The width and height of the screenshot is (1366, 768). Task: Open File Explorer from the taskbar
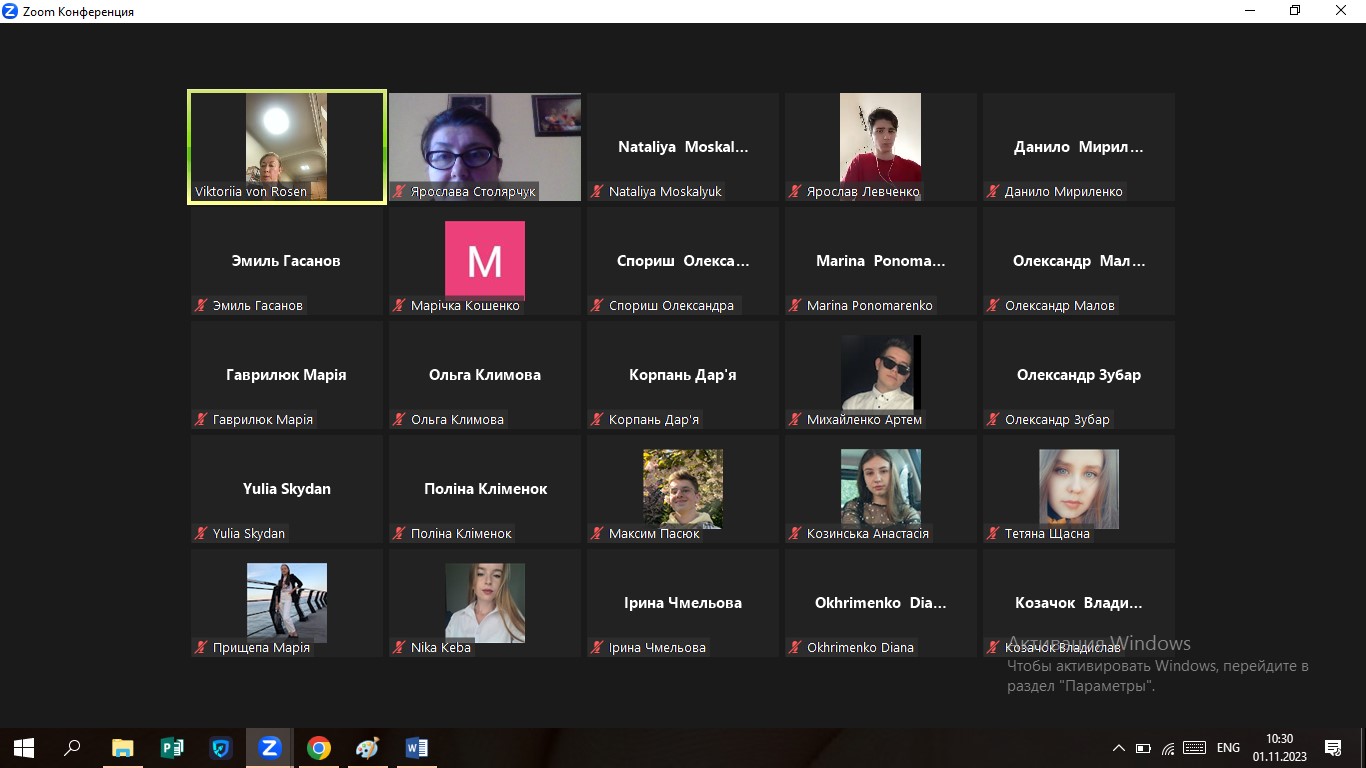pos(123,748)
